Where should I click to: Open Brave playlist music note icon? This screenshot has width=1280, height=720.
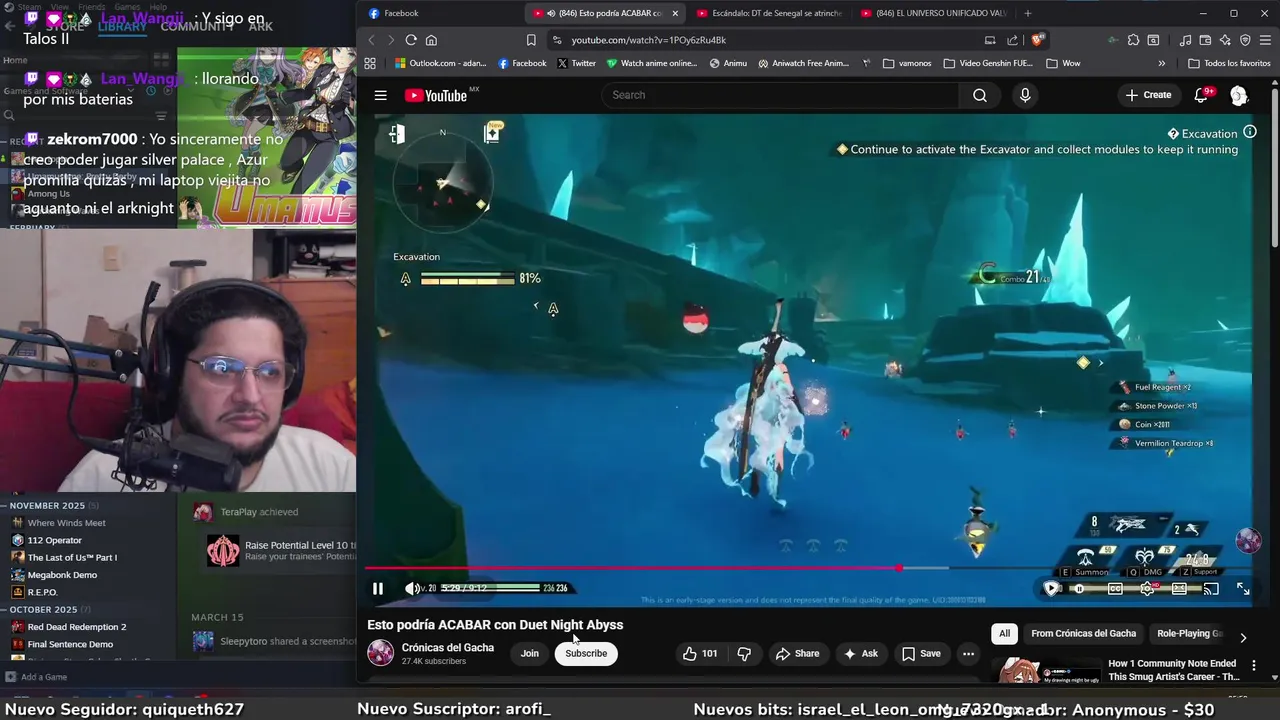[1185, 40]
